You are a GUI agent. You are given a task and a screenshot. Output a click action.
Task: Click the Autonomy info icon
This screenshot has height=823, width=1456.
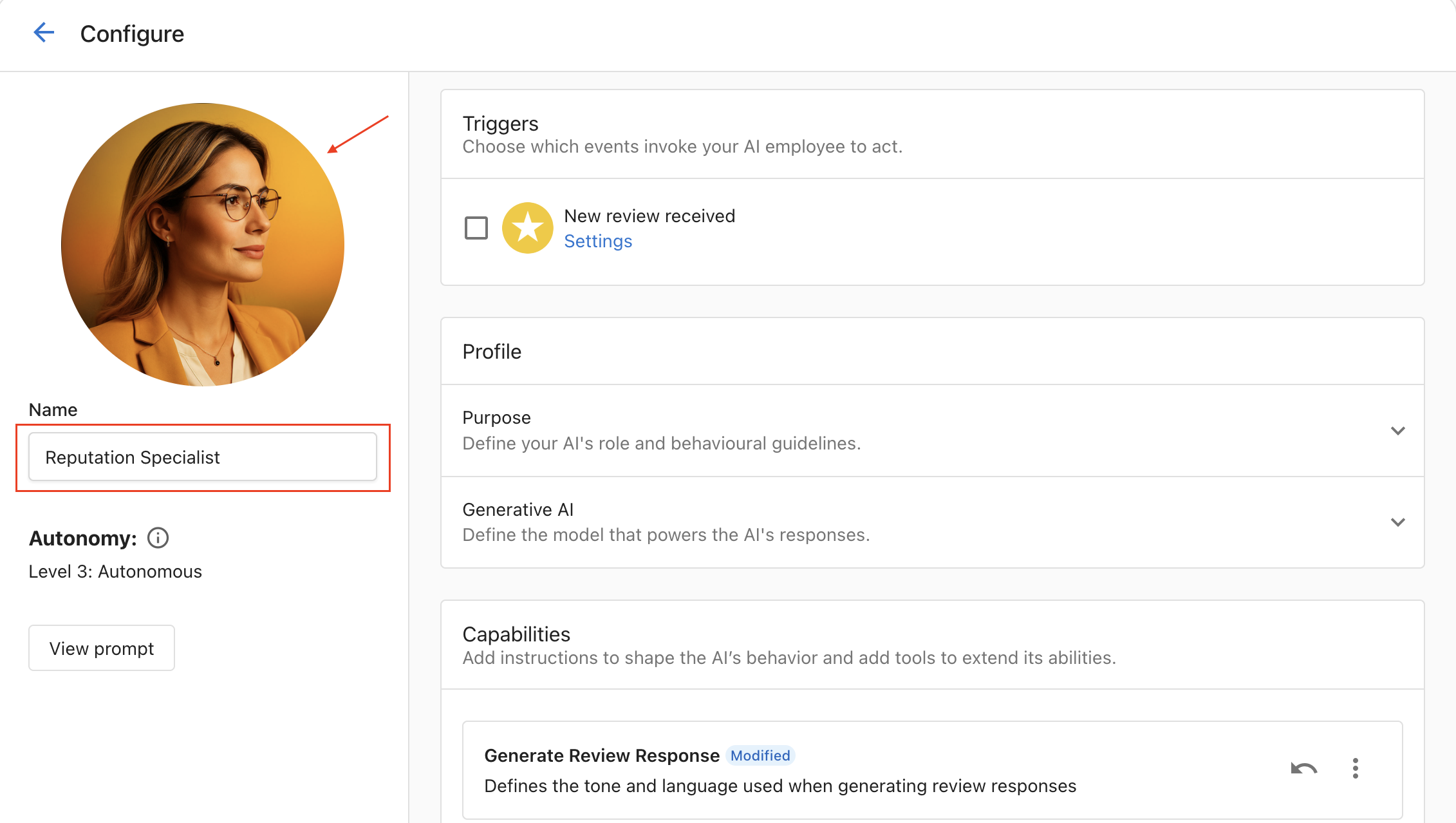point(157,538)
